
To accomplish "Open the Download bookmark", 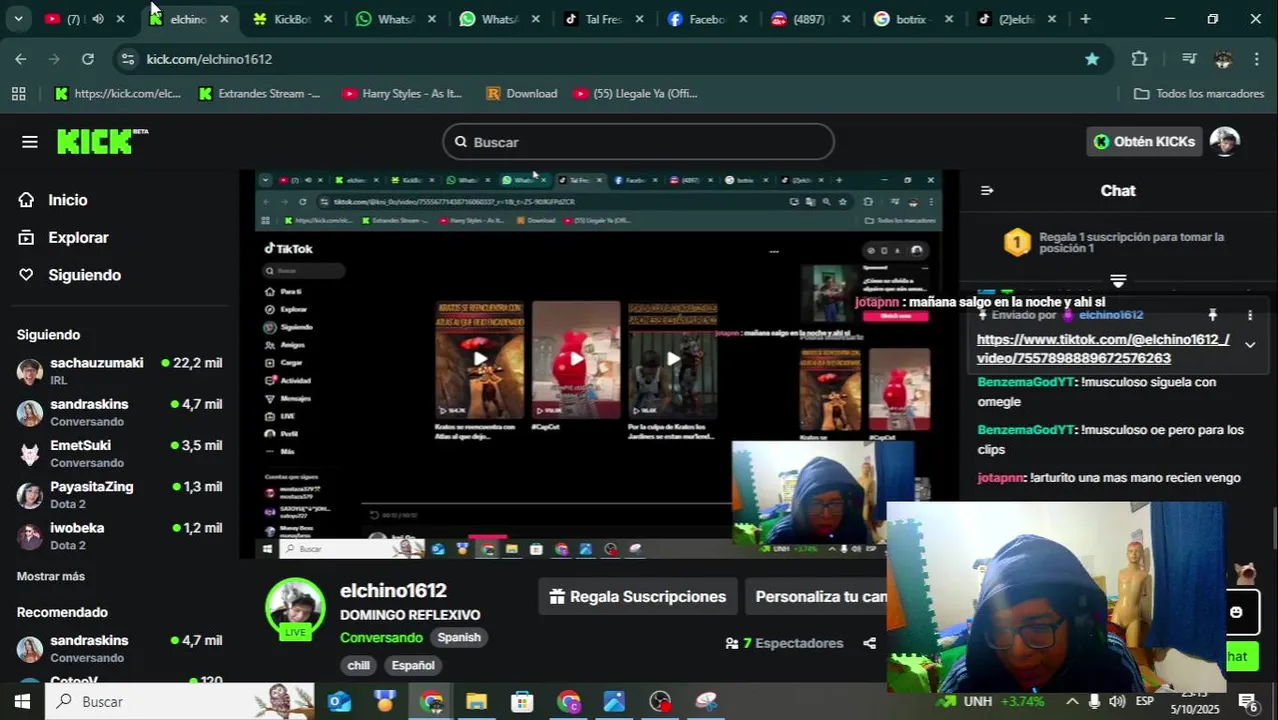I will tap(521, 93).
